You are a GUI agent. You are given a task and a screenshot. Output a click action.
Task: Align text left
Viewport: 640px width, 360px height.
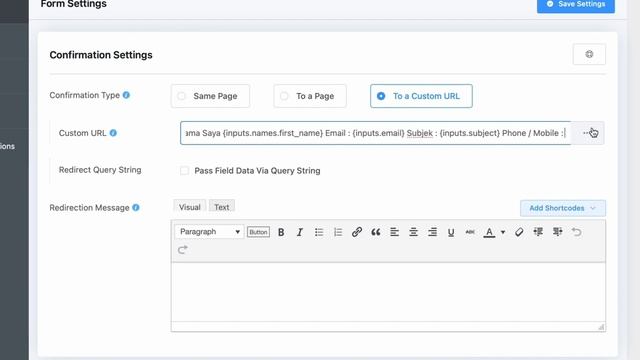[x=394, y=232]
